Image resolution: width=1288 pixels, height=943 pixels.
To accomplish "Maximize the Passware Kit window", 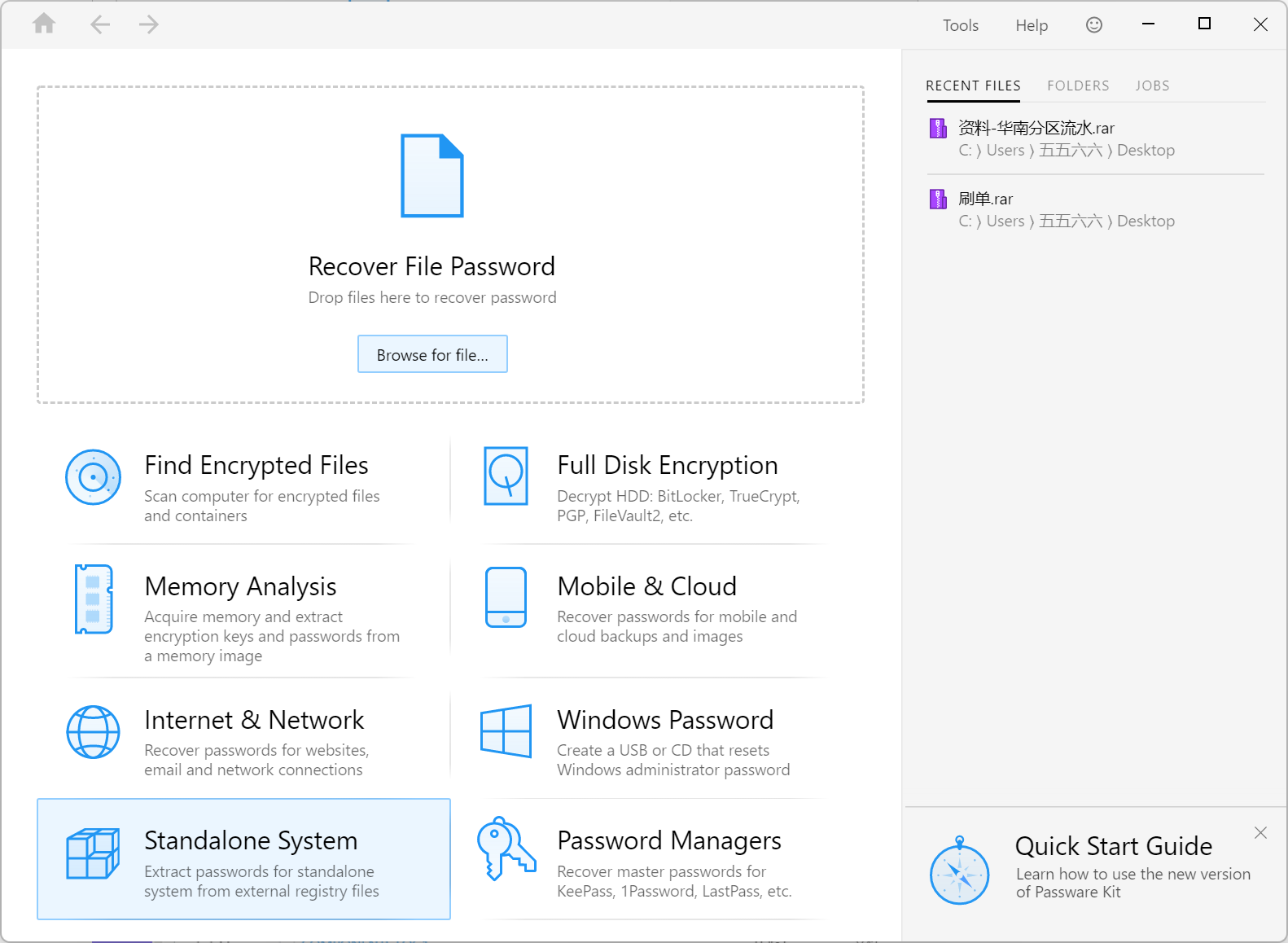I will click(x=1204, y=24).
